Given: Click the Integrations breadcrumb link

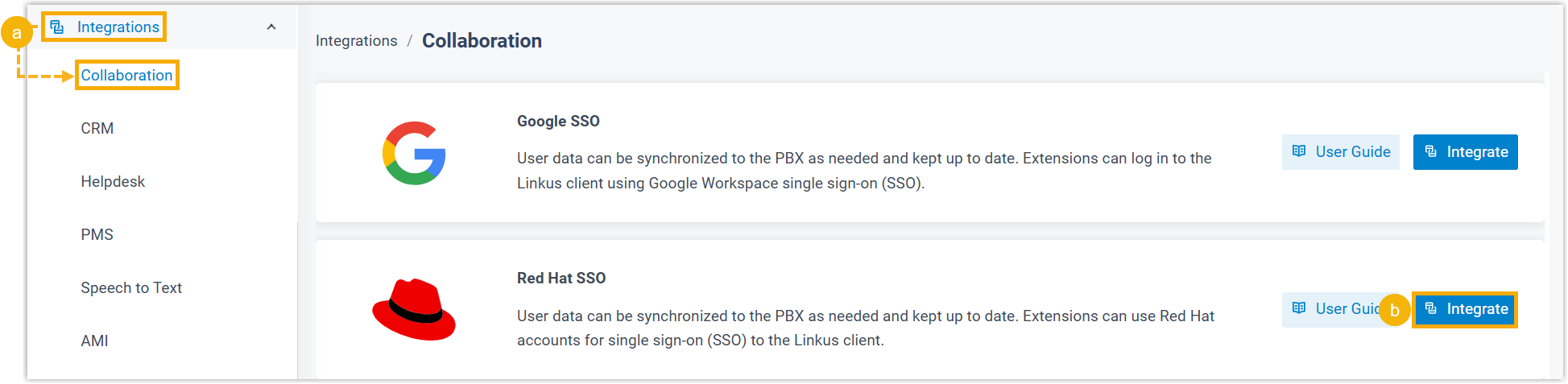Looking at the screenshot, I should coord(356,41).
